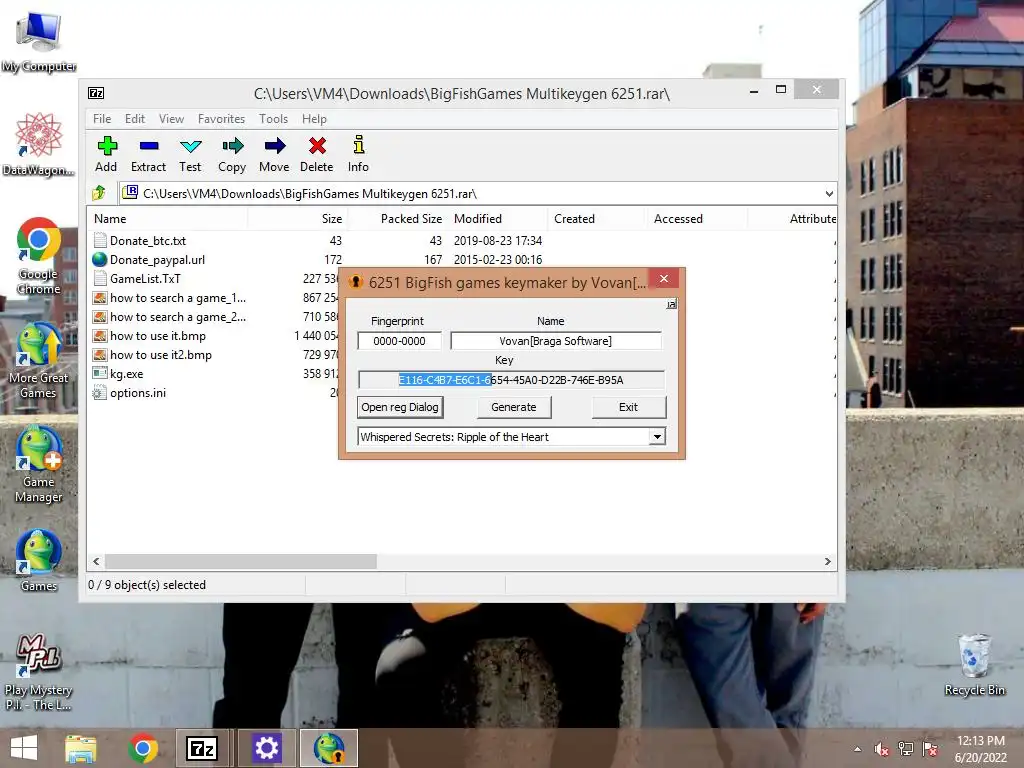This screenshot has height=768, width=1024.
Task: Expand the game selection dropdown
Action: (657, 437)
